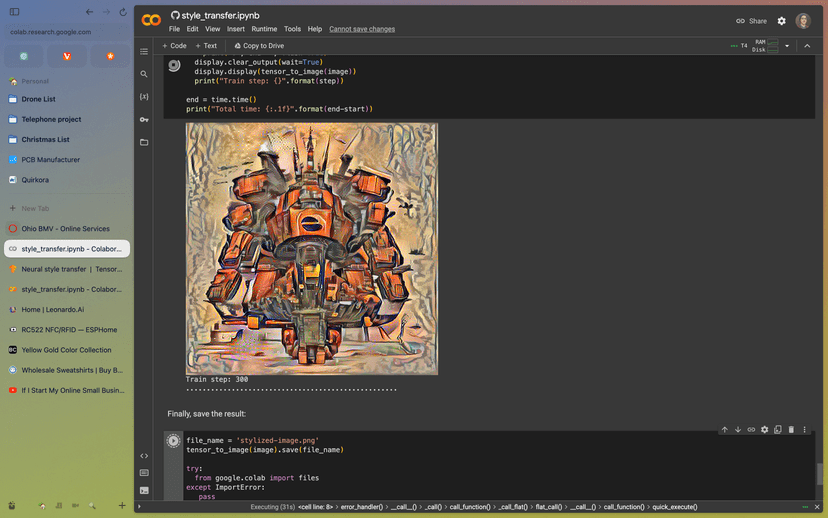Open more cell actions menu
Image resolution: width=828 pixels, height=518 pixels.
click(804, 430)
